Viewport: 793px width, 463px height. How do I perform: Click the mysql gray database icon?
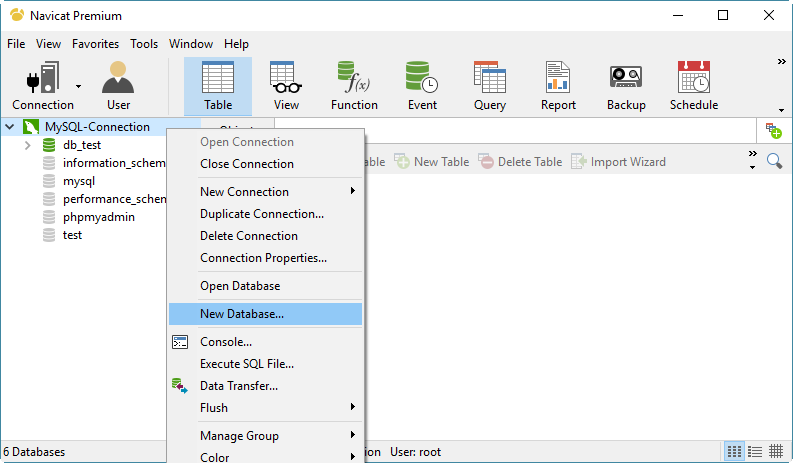pos(49,181)
